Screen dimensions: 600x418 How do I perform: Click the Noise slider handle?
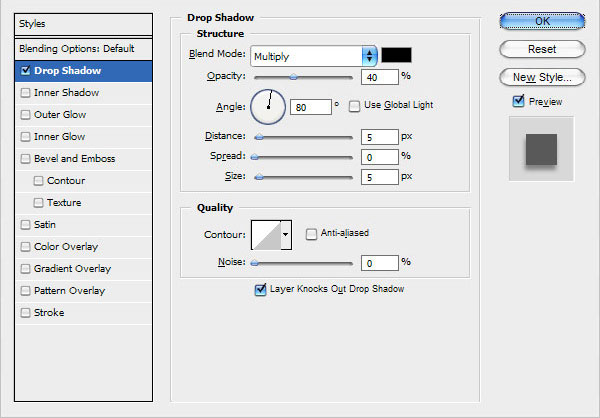(x=254, y=263)
